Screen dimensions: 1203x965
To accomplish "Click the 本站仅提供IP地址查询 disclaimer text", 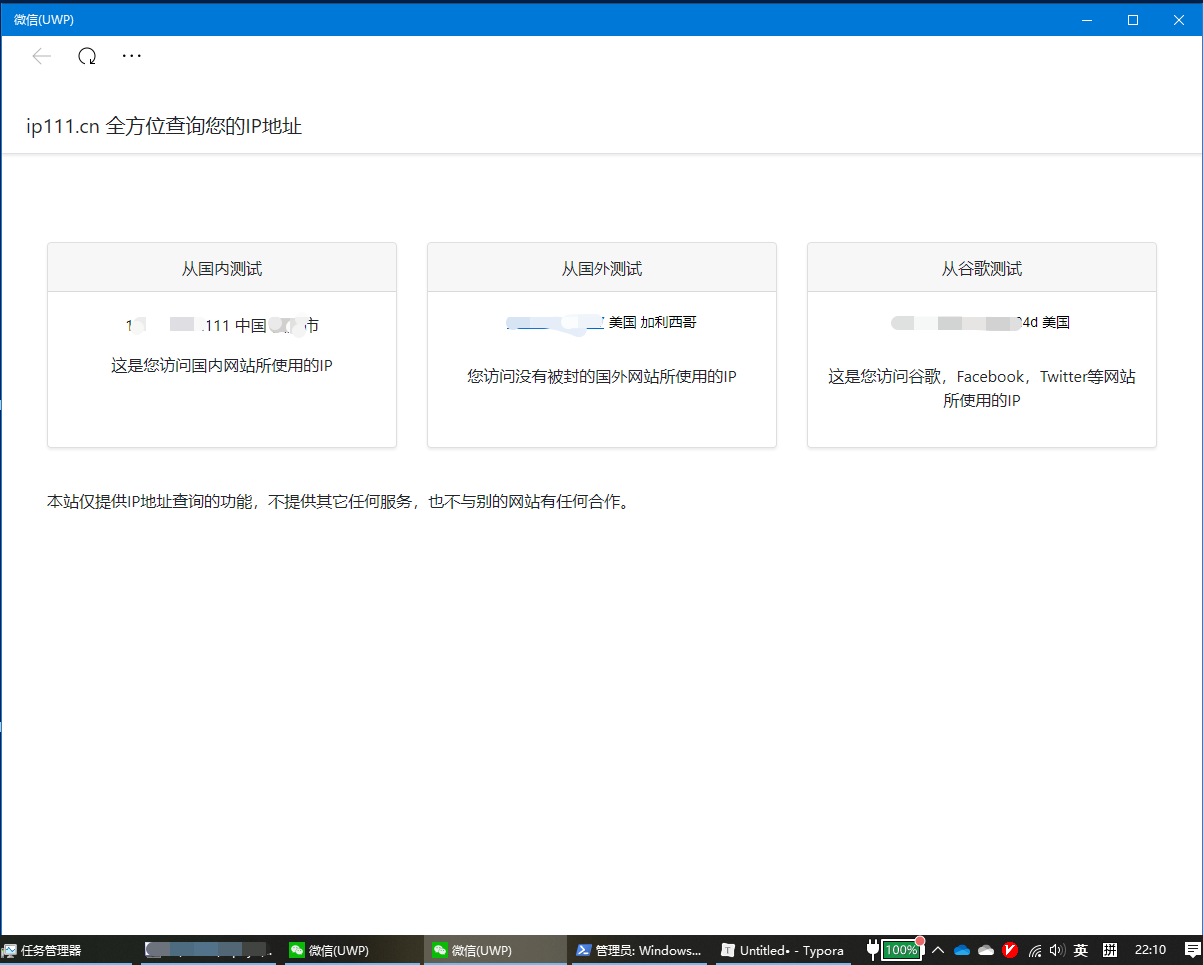I will (339, 502).
